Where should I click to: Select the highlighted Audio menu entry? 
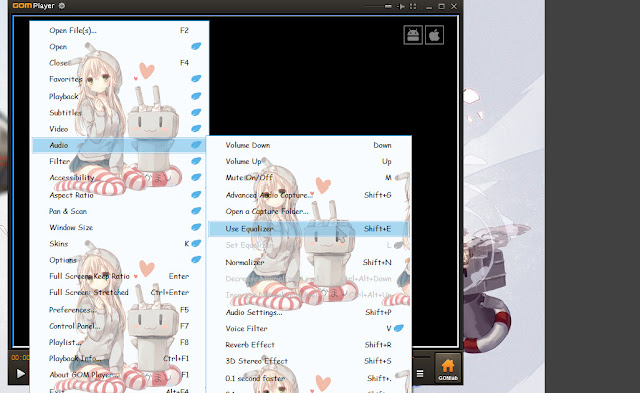click(118, 145)
